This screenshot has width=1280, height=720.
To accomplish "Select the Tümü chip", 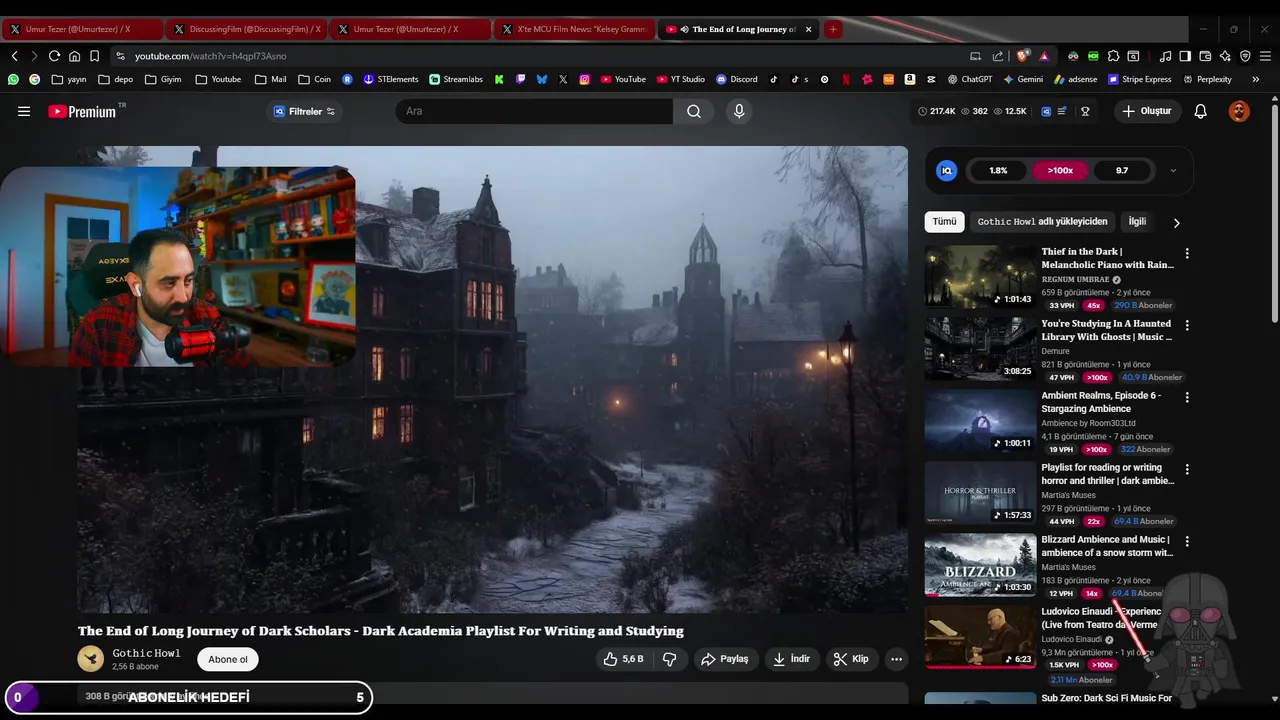I will [944, 222].
